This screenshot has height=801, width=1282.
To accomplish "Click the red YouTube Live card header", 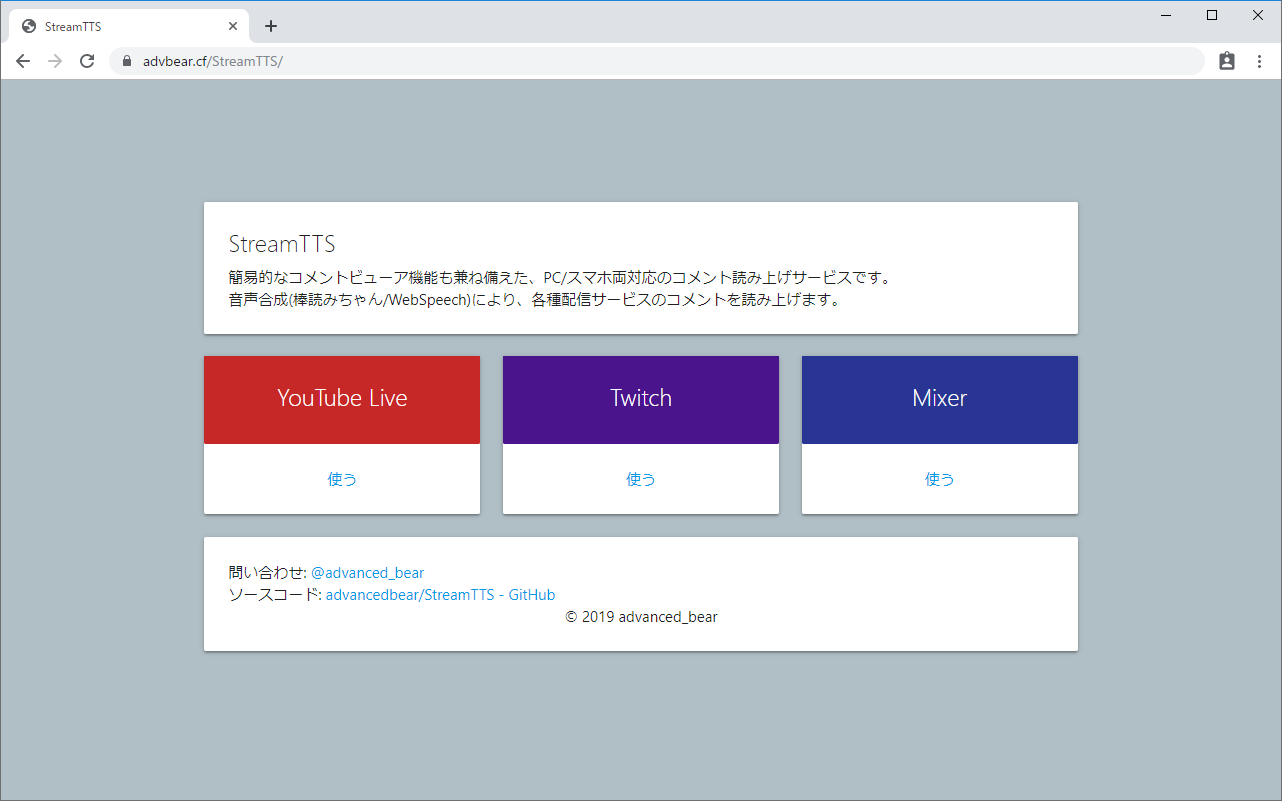I will click(x=342, y=399).
